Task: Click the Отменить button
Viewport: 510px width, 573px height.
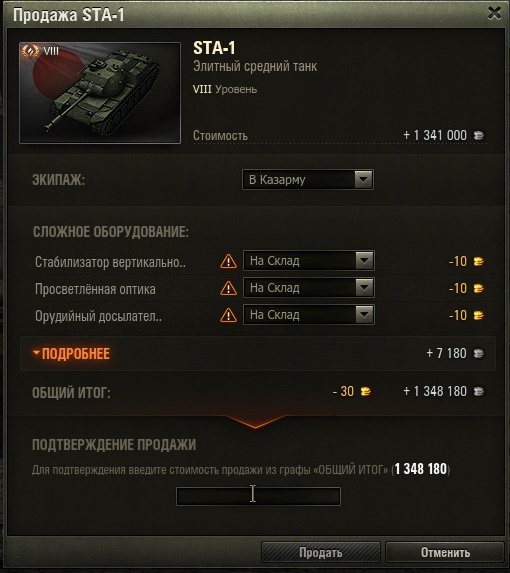Action: [x=445, y=552]
